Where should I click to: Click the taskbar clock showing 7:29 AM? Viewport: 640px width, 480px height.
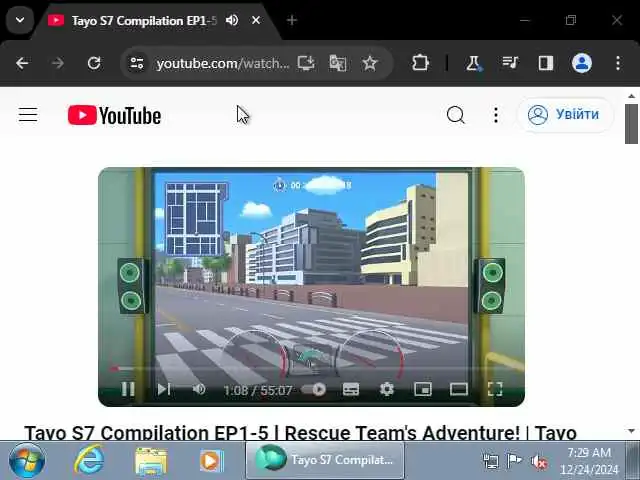[589, 461]
